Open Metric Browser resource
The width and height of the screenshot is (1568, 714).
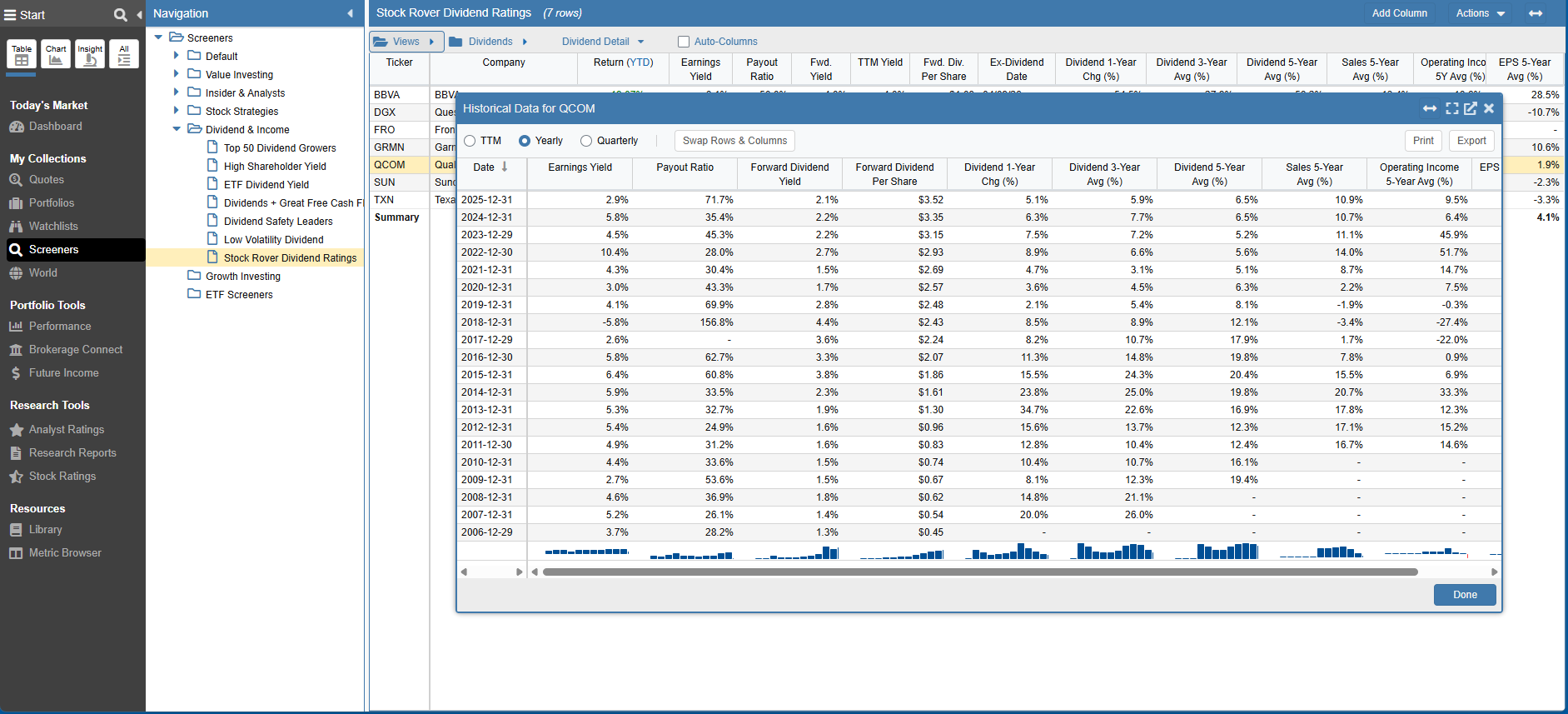click(65, 553)
